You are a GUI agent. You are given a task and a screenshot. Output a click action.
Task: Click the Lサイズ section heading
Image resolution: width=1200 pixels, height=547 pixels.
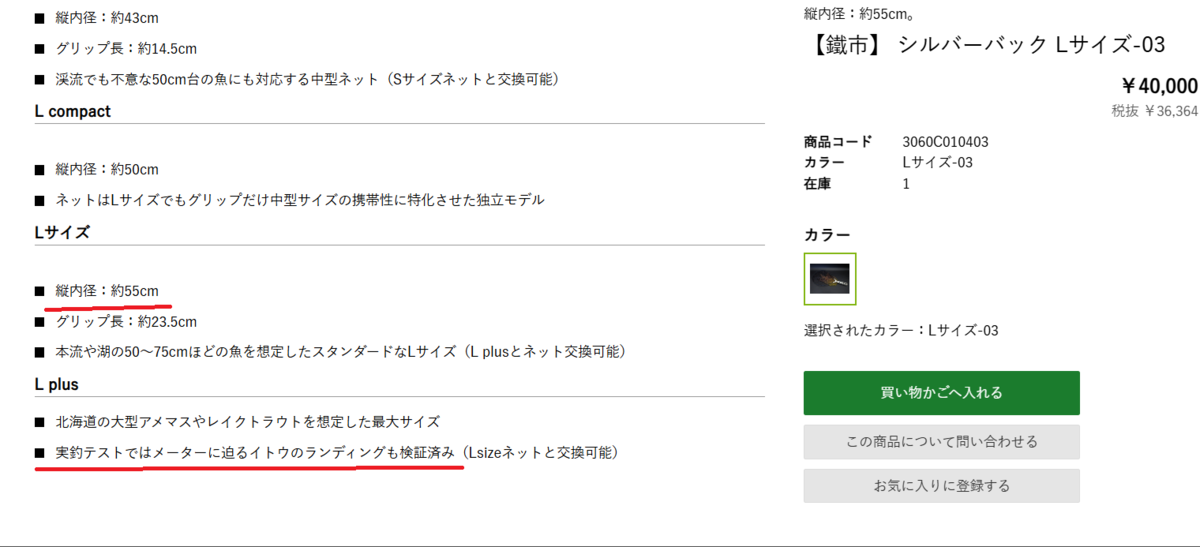pos(63,232)
